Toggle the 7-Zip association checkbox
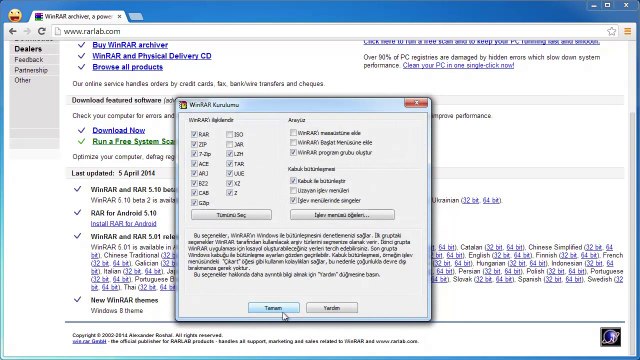 pos(194,154)
